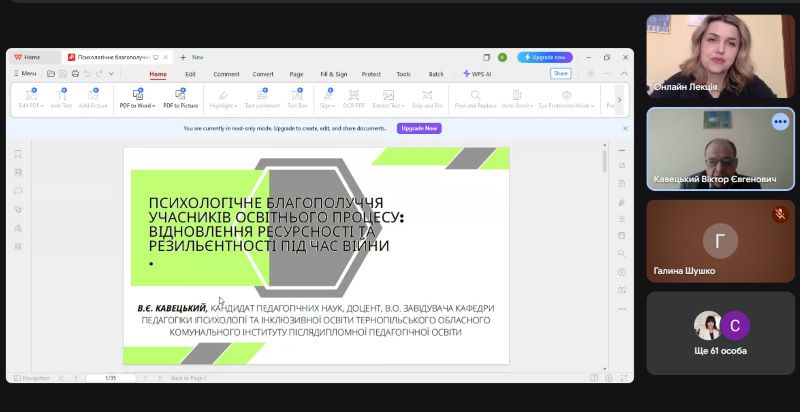Jump to the last page

(160, 378)
